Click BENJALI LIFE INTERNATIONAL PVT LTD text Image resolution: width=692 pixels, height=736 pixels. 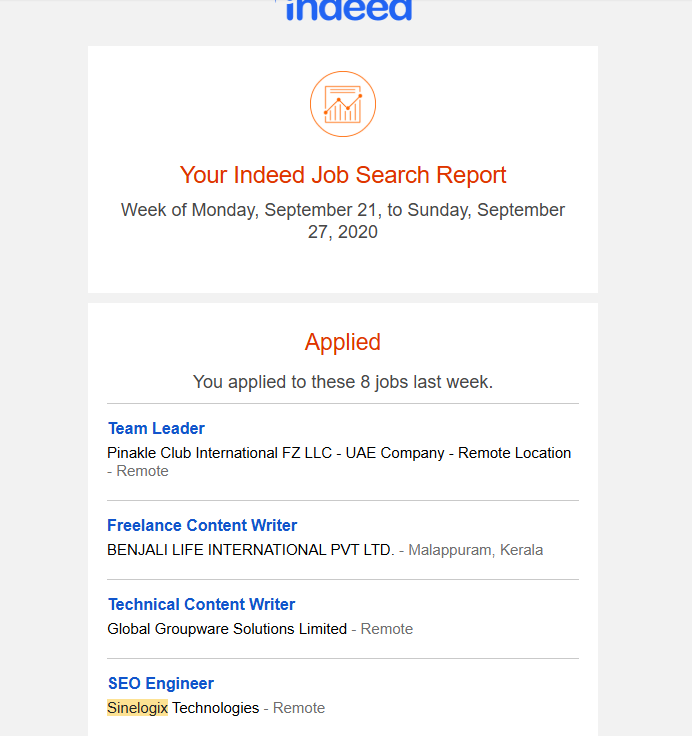pyautogui.click(x=251, y=550)
